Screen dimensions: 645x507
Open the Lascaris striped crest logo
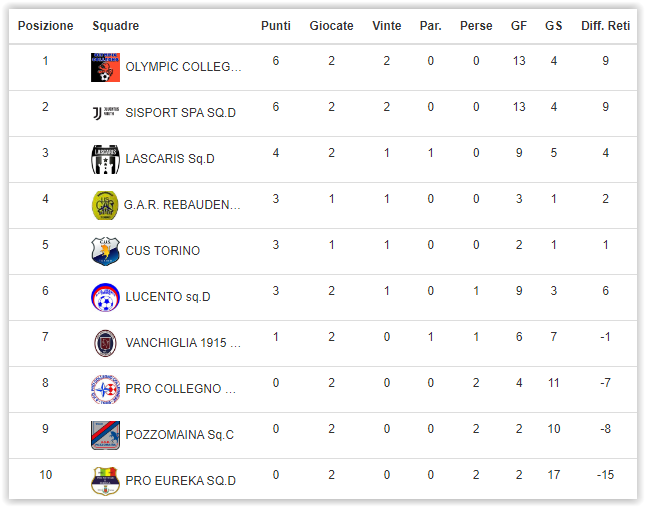pyautogui.click(x=105, y=159)
